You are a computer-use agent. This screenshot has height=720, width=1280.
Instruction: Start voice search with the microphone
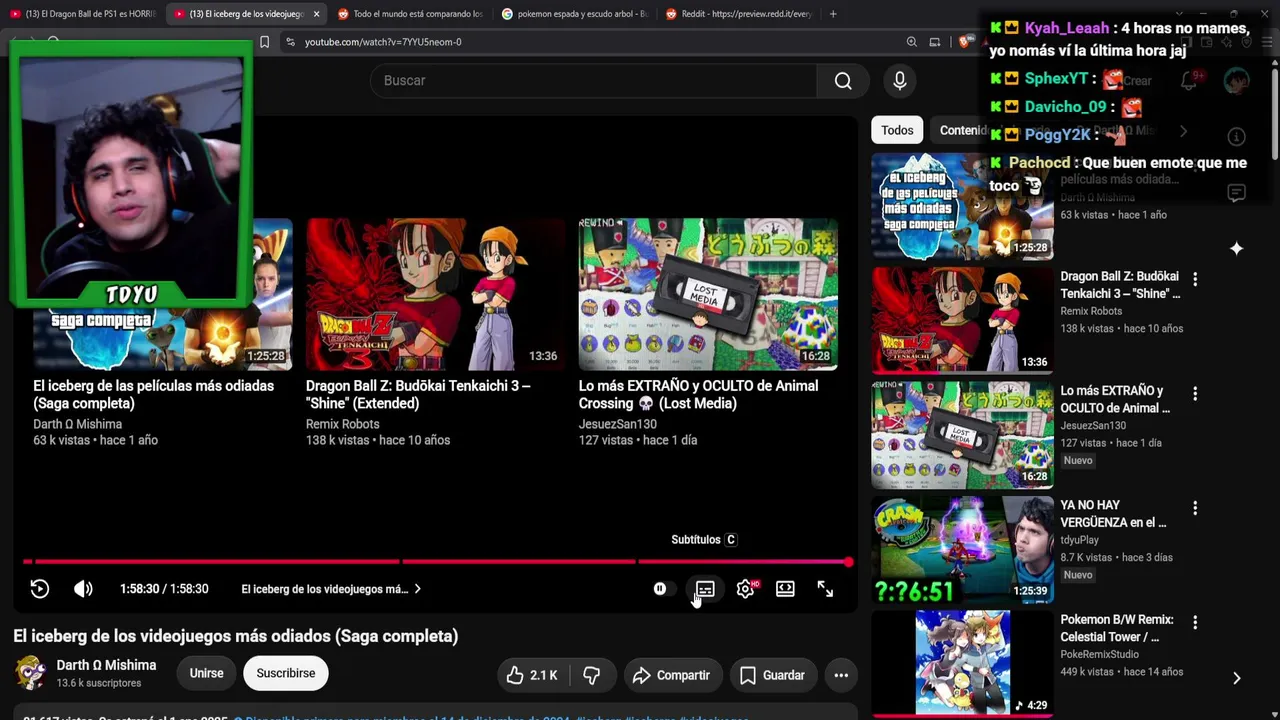click(x=900, y=81)
